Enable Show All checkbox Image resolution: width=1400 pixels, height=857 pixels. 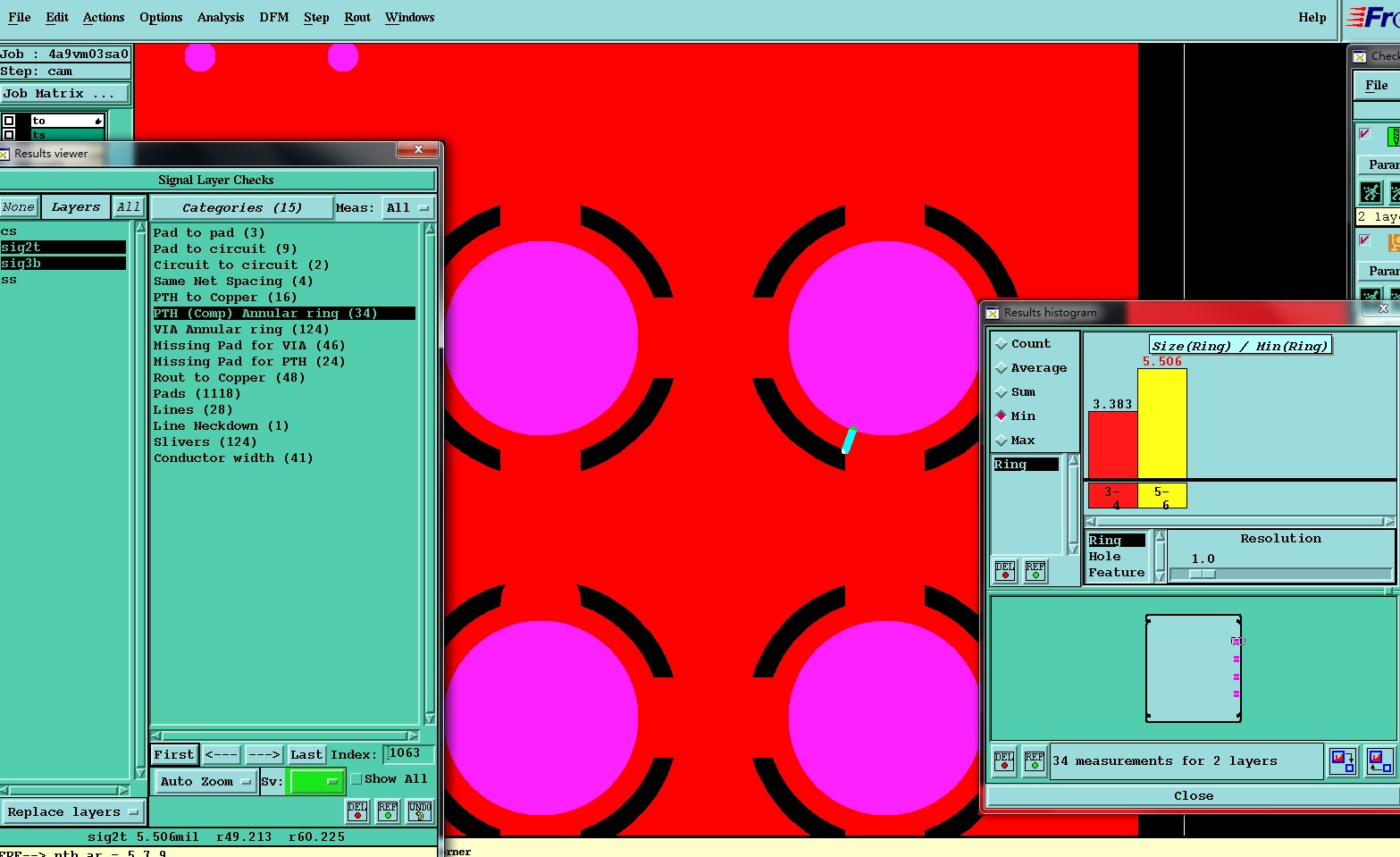pos(356,779)
